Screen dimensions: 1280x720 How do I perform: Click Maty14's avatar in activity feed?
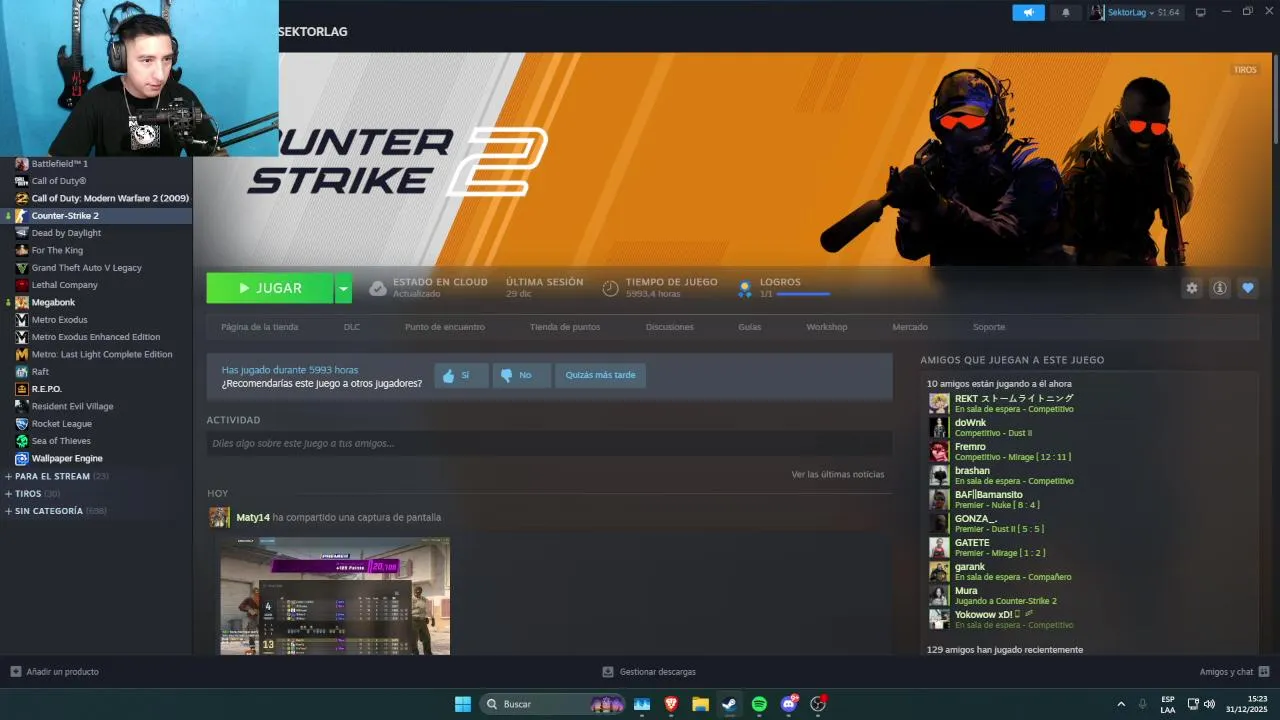point(219,517)
